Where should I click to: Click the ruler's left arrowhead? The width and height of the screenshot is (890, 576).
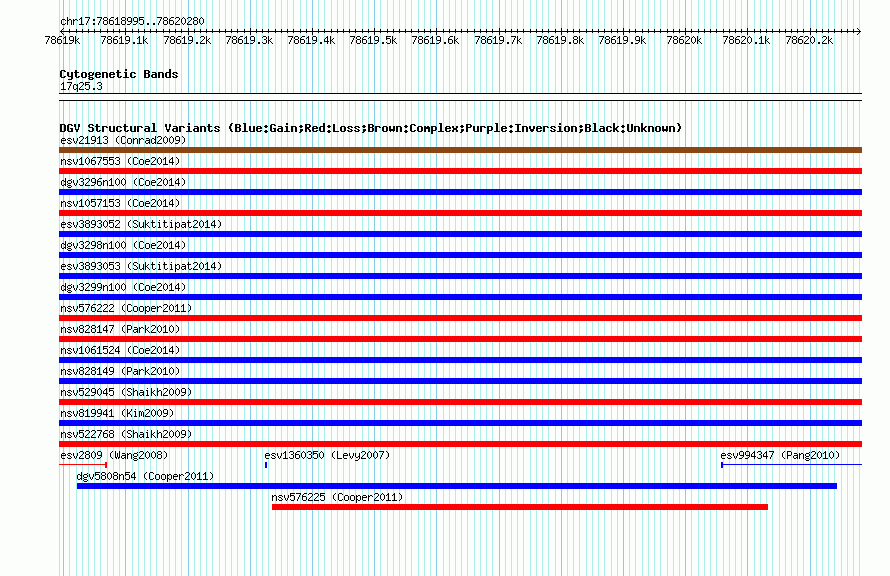coord(62,31)
